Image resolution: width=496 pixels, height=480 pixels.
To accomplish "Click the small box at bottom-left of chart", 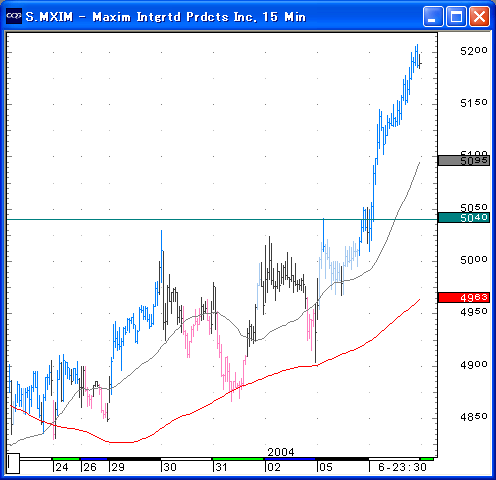I will (x=13, y=463).
